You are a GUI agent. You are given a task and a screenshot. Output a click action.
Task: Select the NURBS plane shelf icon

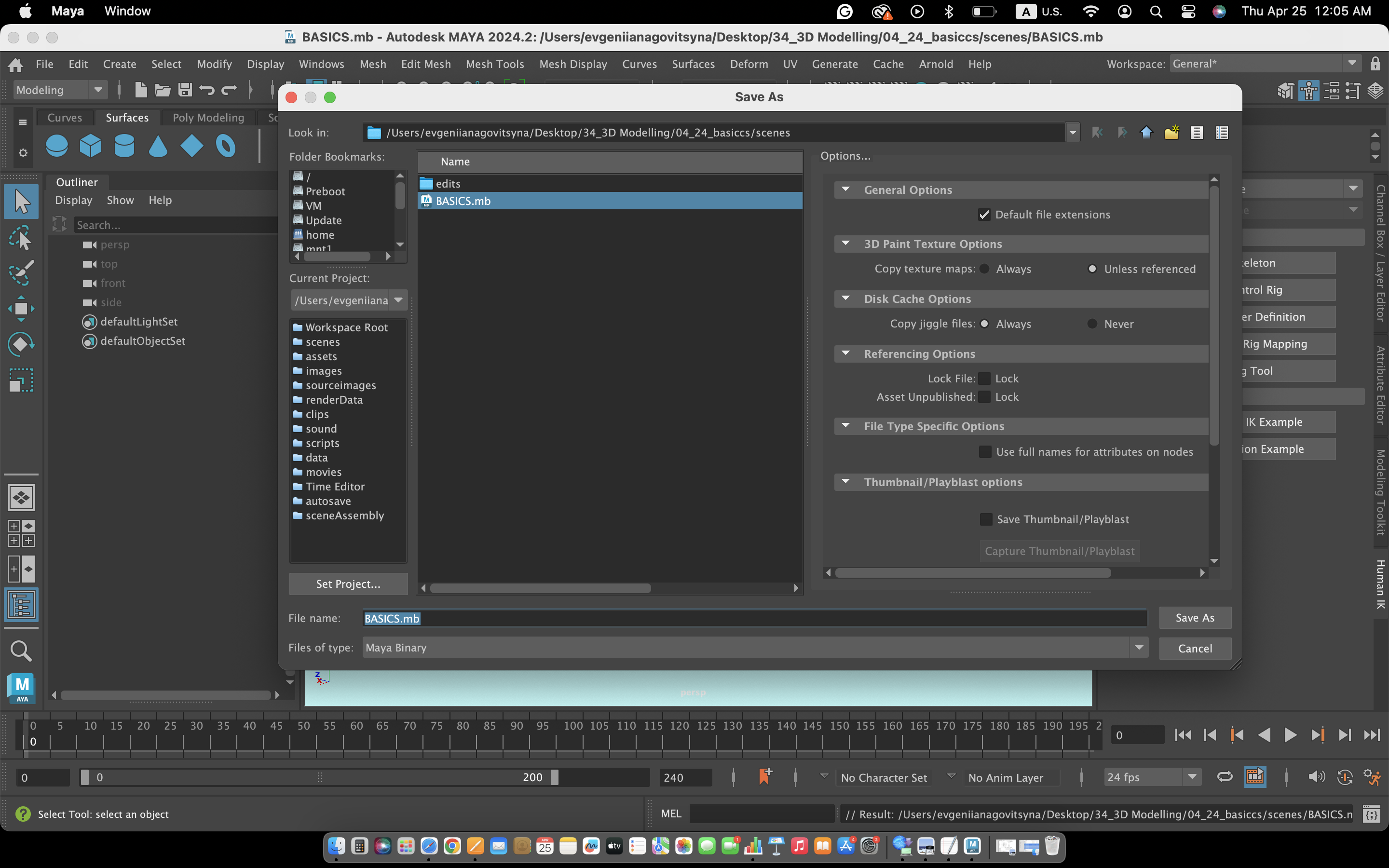191,146
